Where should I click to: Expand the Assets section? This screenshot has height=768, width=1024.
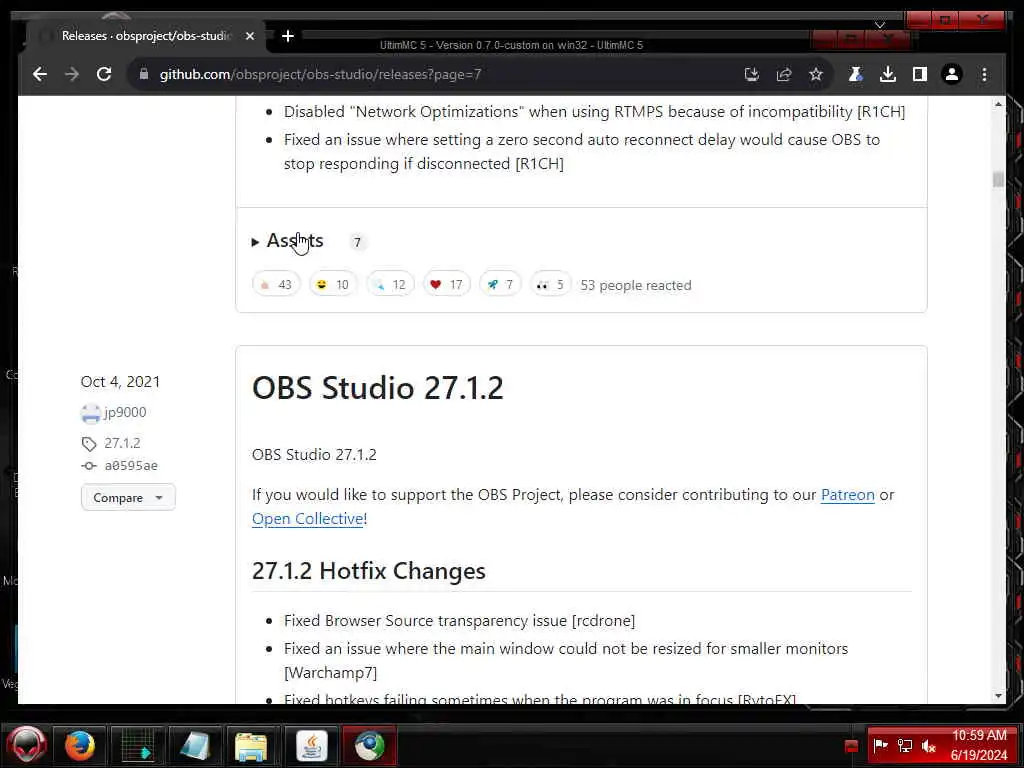pyautogui.click(x=287, y=241)
